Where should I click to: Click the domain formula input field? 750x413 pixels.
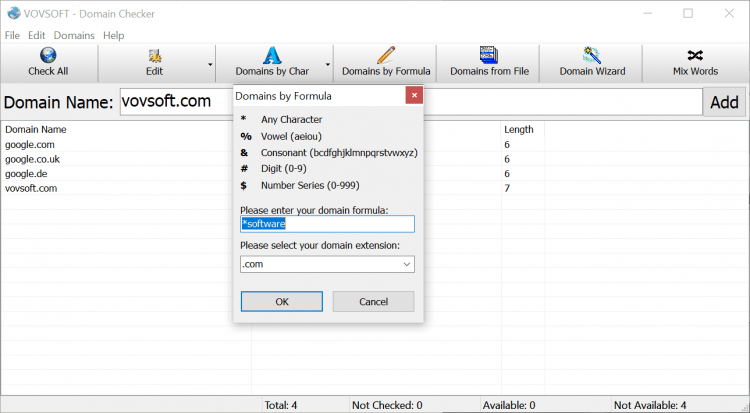[327, 224]
